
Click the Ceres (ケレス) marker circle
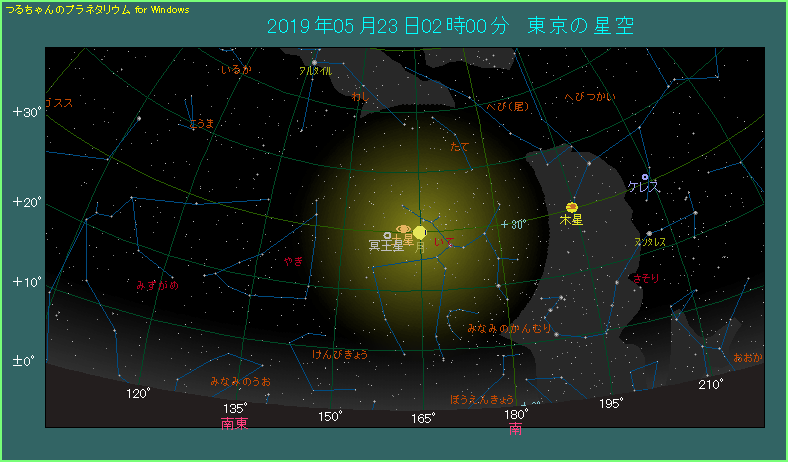pos(646,177)
